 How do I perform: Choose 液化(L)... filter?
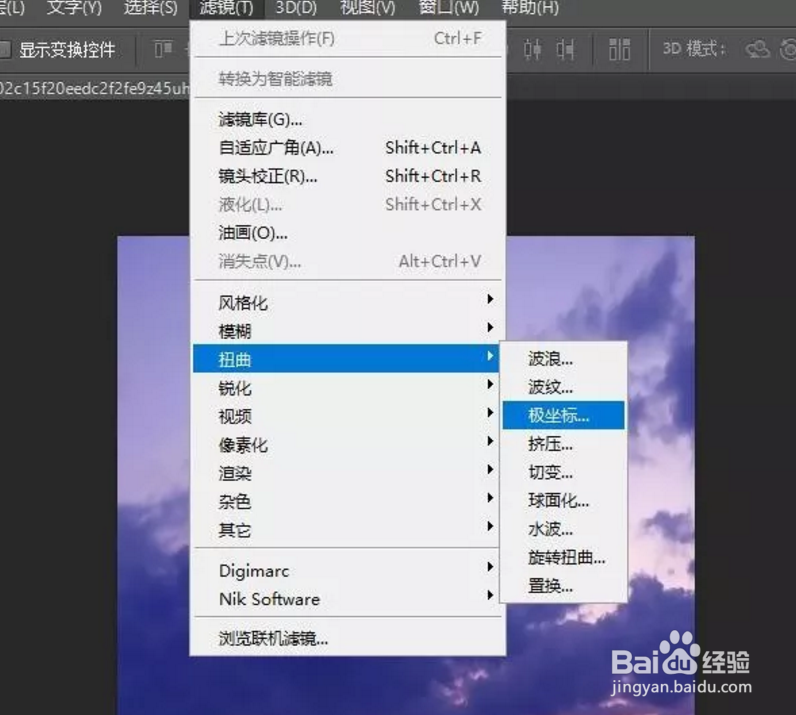[x=348, y=205]
